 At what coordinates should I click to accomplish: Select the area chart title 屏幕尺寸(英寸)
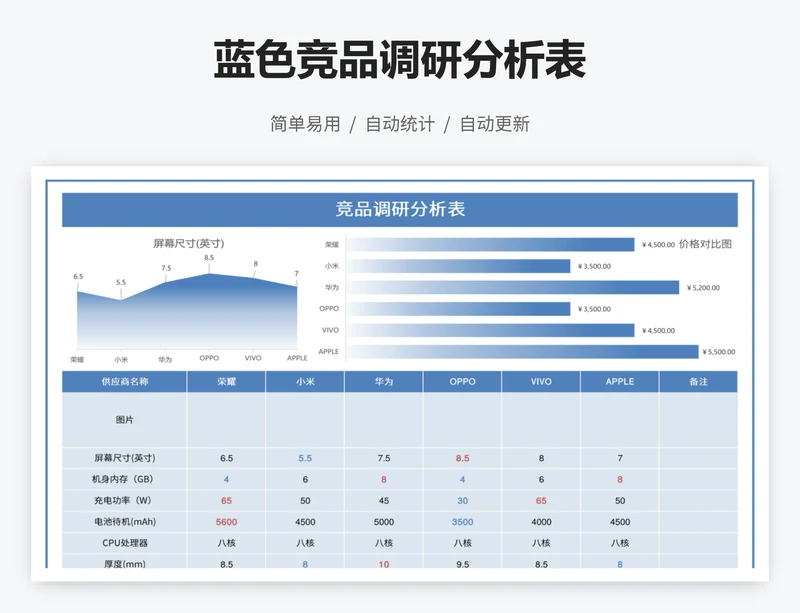click(189, 243)
